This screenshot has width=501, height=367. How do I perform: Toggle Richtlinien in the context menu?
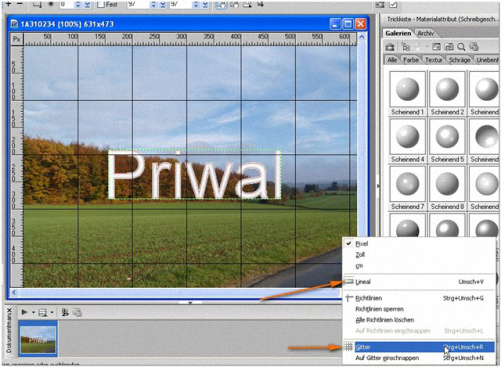[x=418, y=298]
